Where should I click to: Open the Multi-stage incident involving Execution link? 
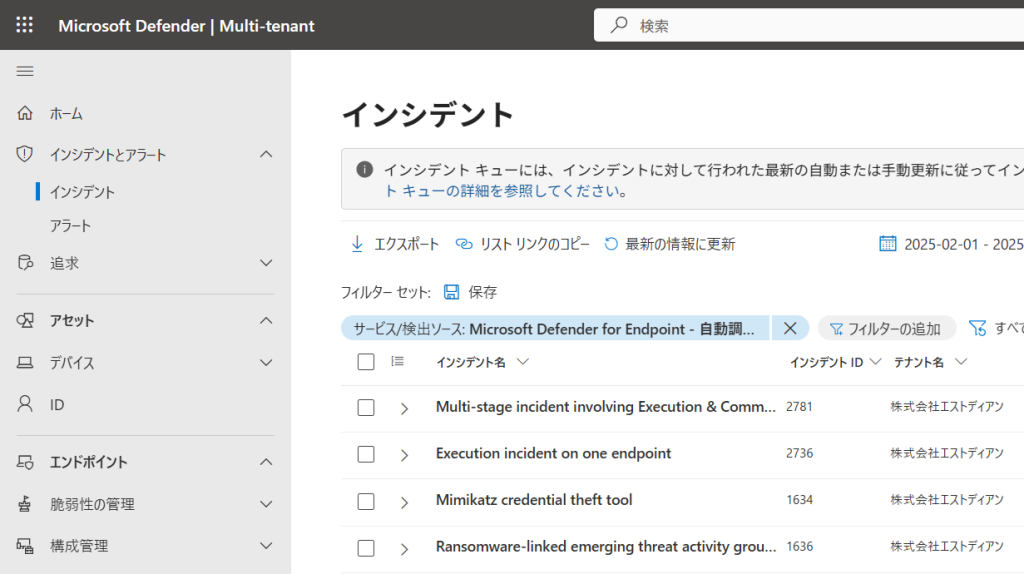coord(605,407)
